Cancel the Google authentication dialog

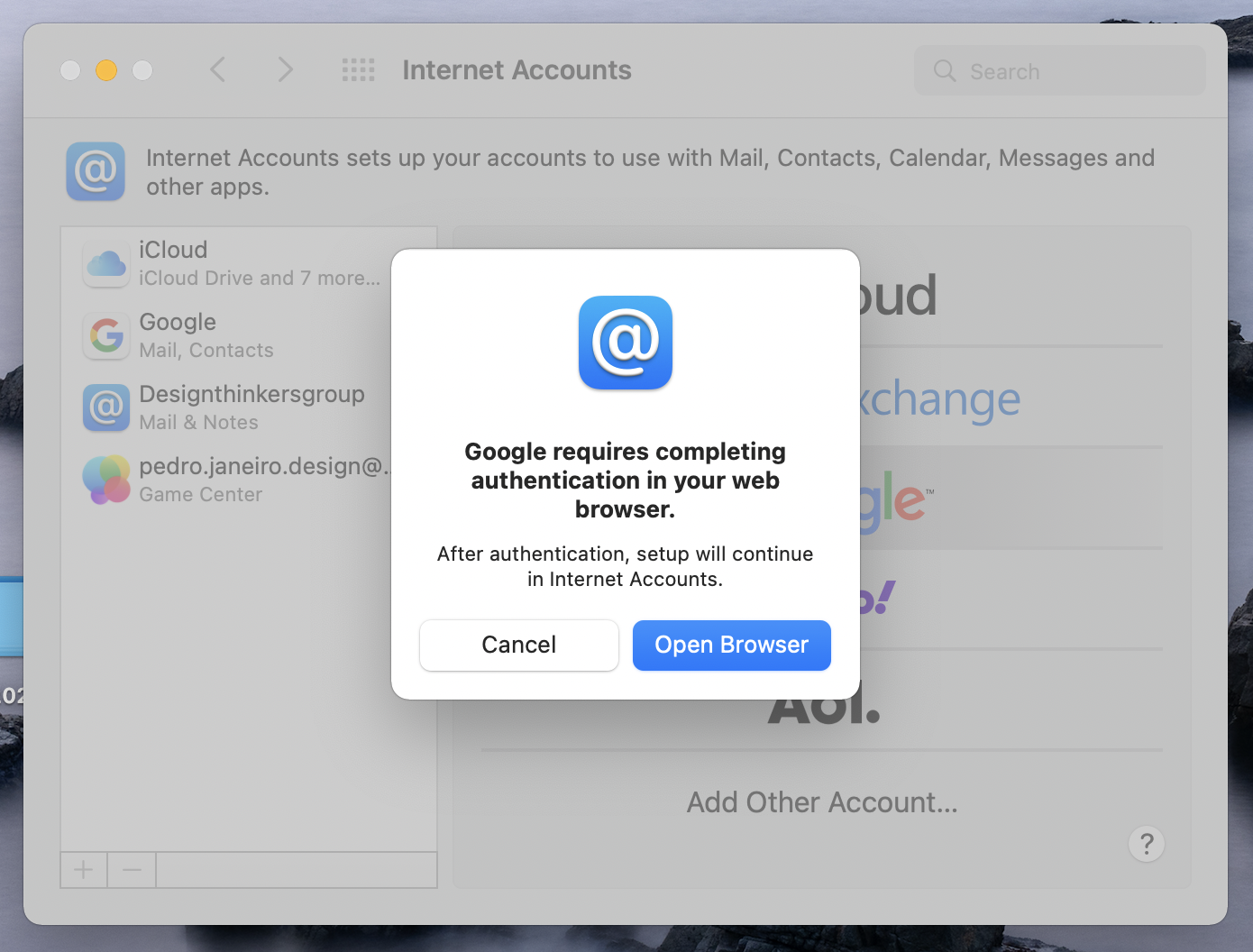click(x=519, y=645)
